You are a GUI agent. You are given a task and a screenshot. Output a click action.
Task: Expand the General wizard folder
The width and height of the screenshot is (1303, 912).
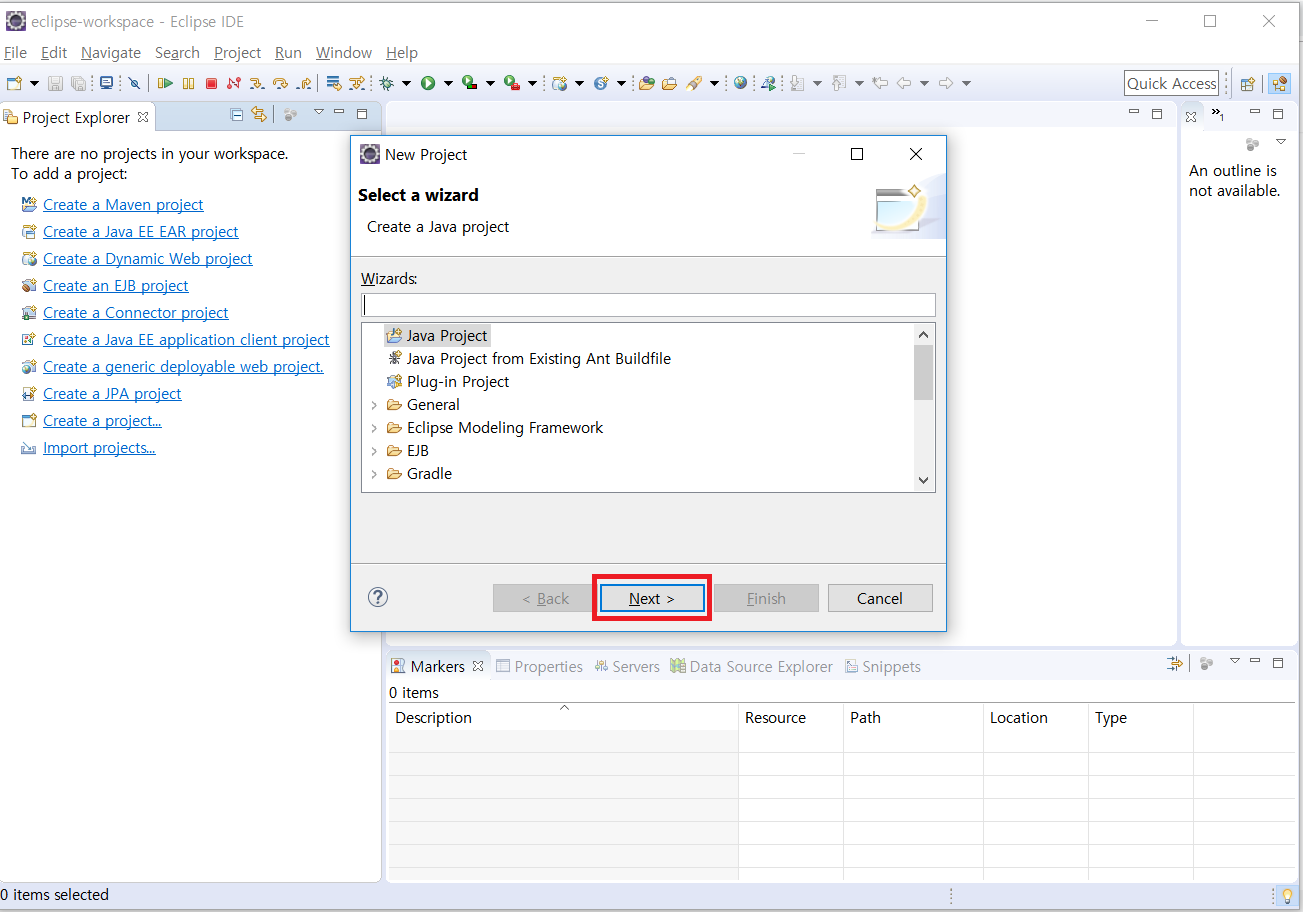pyautogui.click(x=374, y=405)
